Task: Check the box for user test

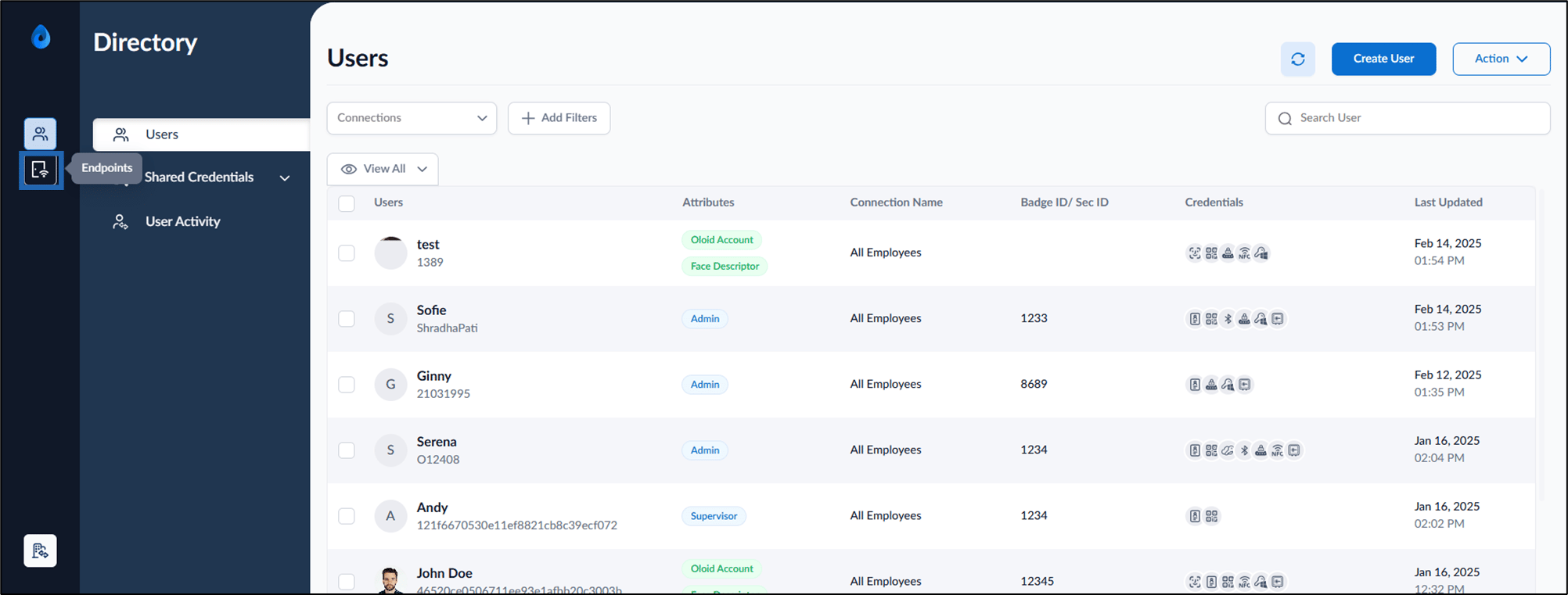Action: tap(347, 253)
